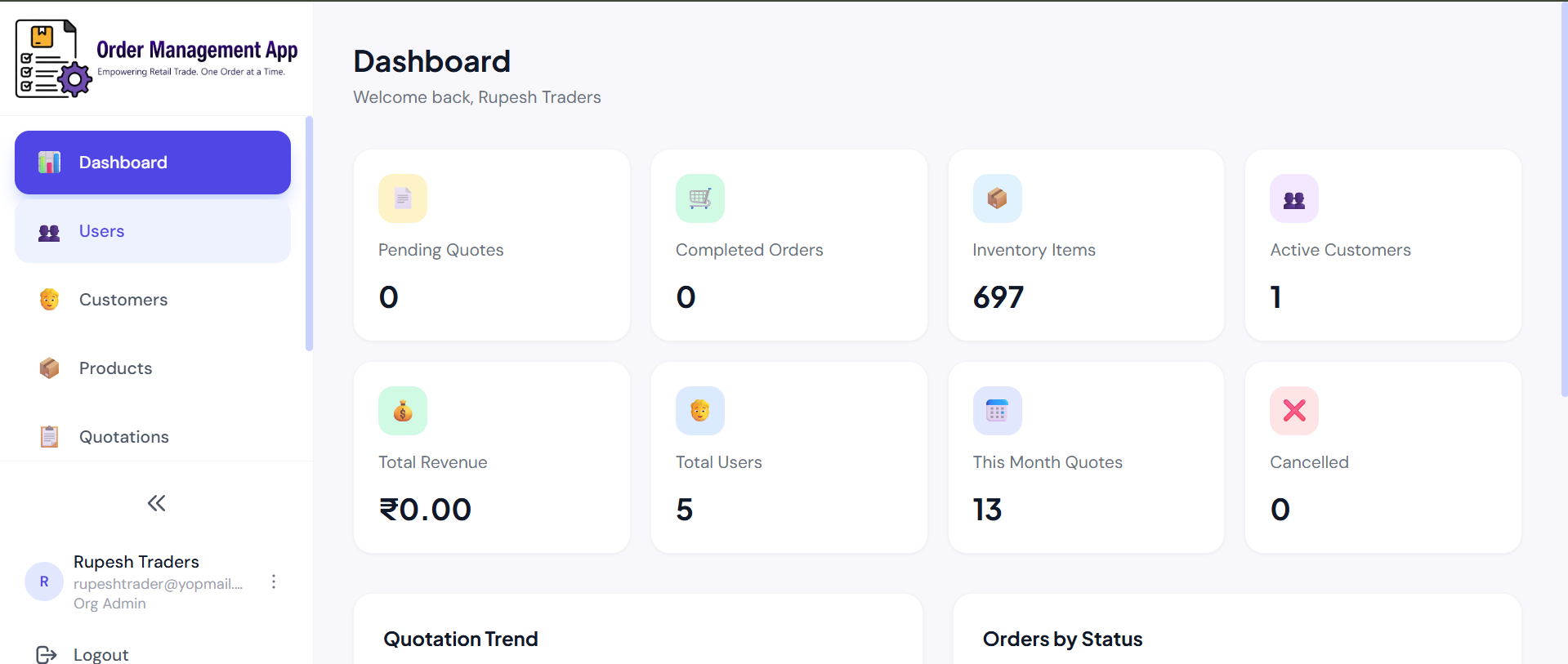This screenshot has height=664, width=1568.
Task: Click the Products box icon in sidebar
Action: pyautogui.click(x=49, y=368)
